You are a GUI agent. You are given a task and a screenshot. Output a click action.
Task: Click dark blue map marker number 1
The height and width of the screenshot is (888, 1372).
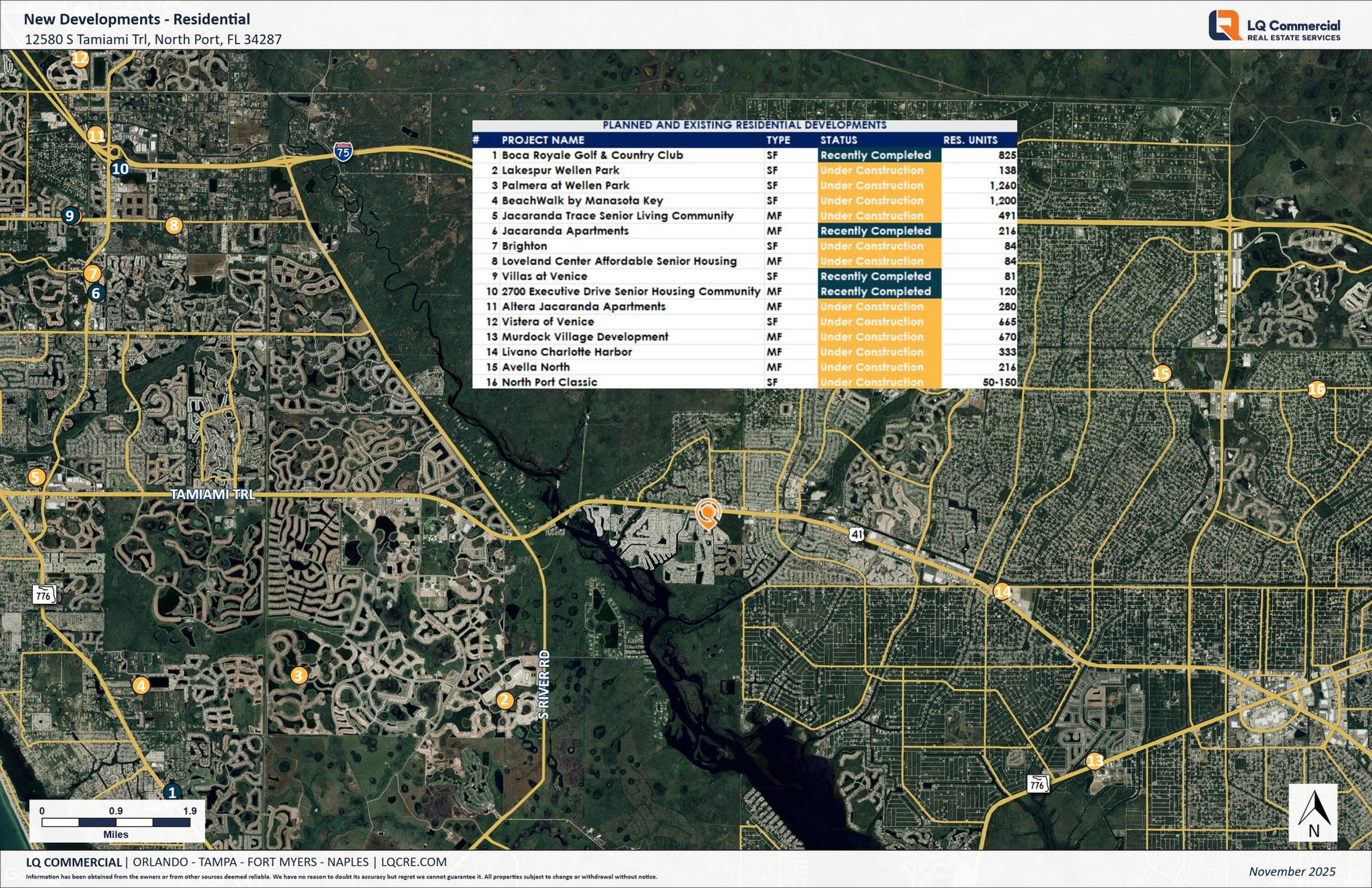172,792
